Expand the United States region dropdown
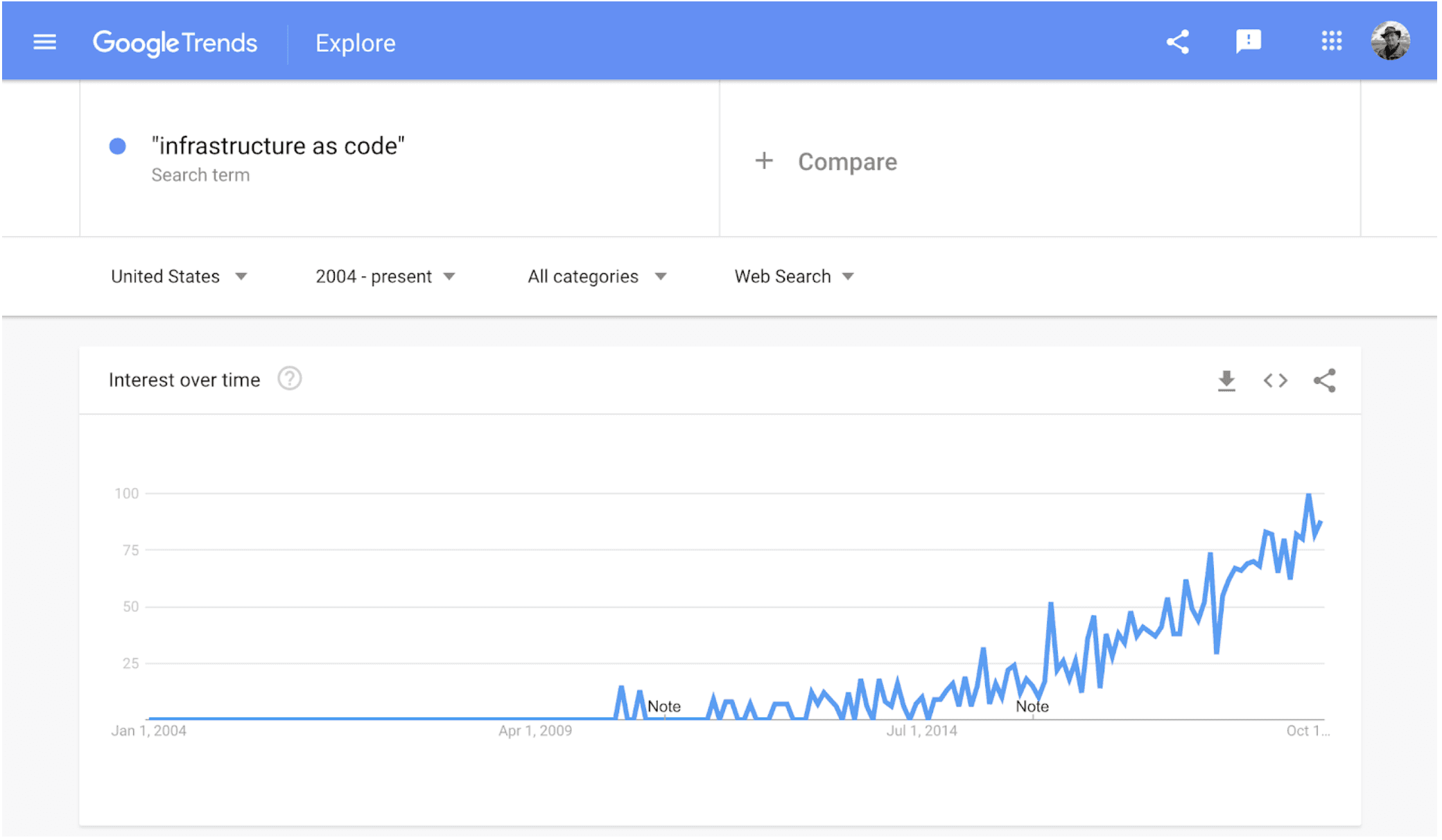Viewport: 1442px width, 840px height. 179,277
